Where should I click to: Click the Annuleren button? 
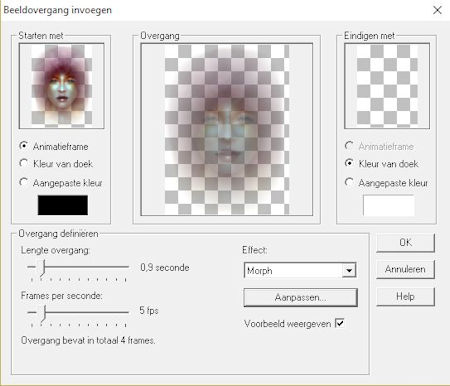pos(405,269)
